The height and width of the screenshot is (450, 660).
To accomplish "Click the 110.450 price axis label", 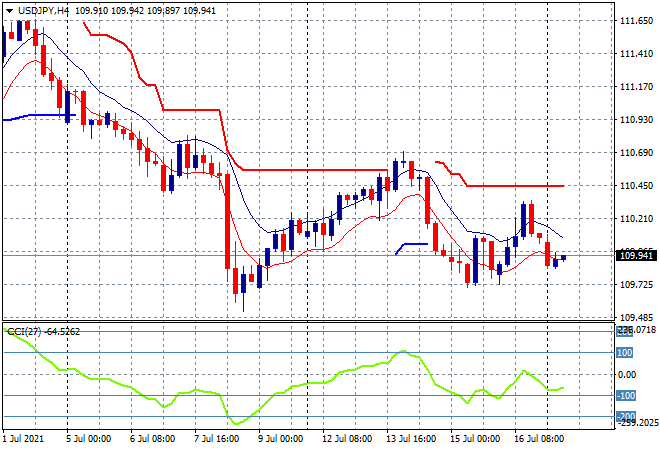I will coord(636,186).
